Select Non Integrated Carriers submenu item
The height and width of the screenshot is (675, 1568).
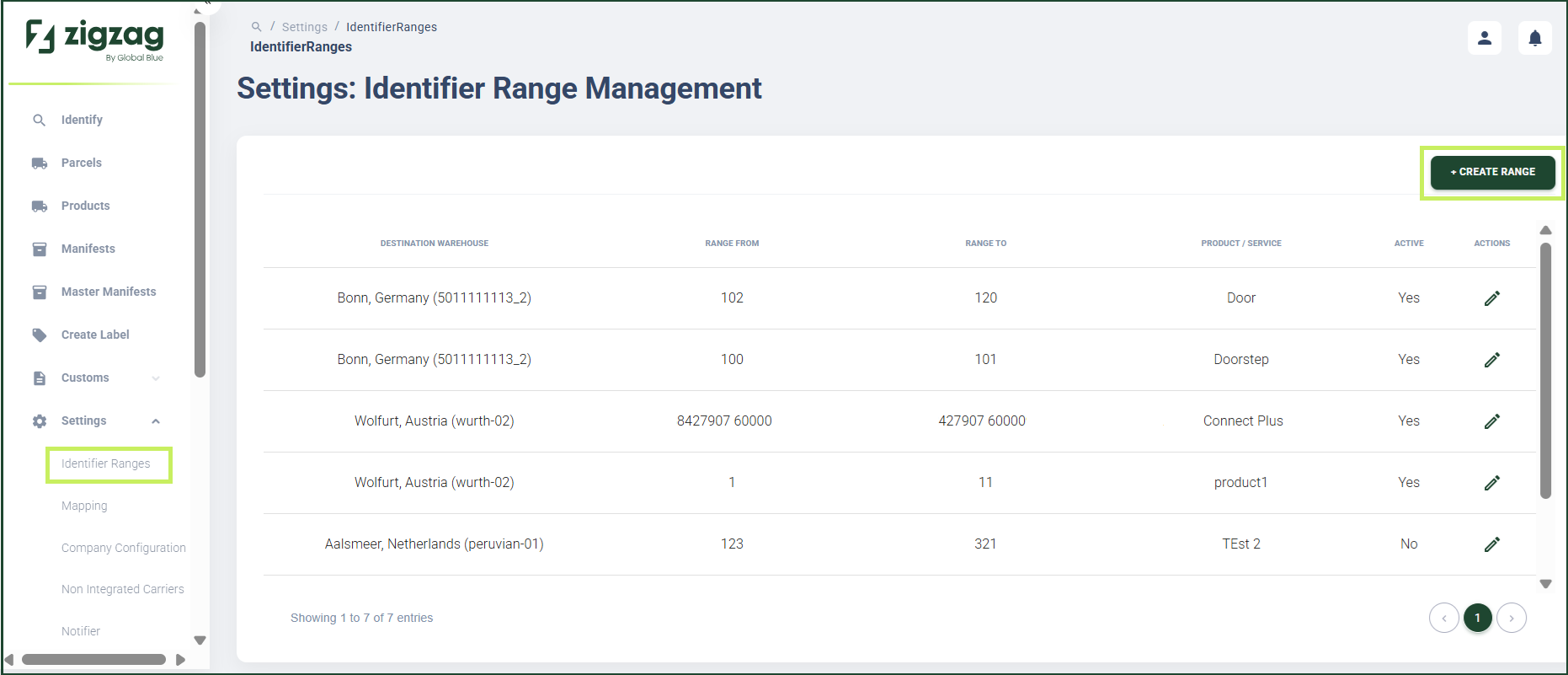(122, 589)
